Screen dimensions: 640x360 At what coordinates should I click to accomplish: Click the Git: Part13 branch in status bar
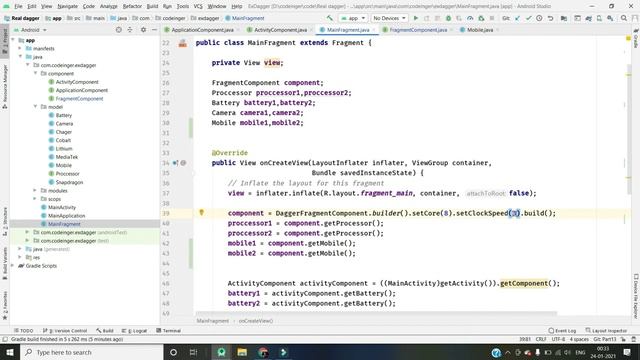point(605,339)
